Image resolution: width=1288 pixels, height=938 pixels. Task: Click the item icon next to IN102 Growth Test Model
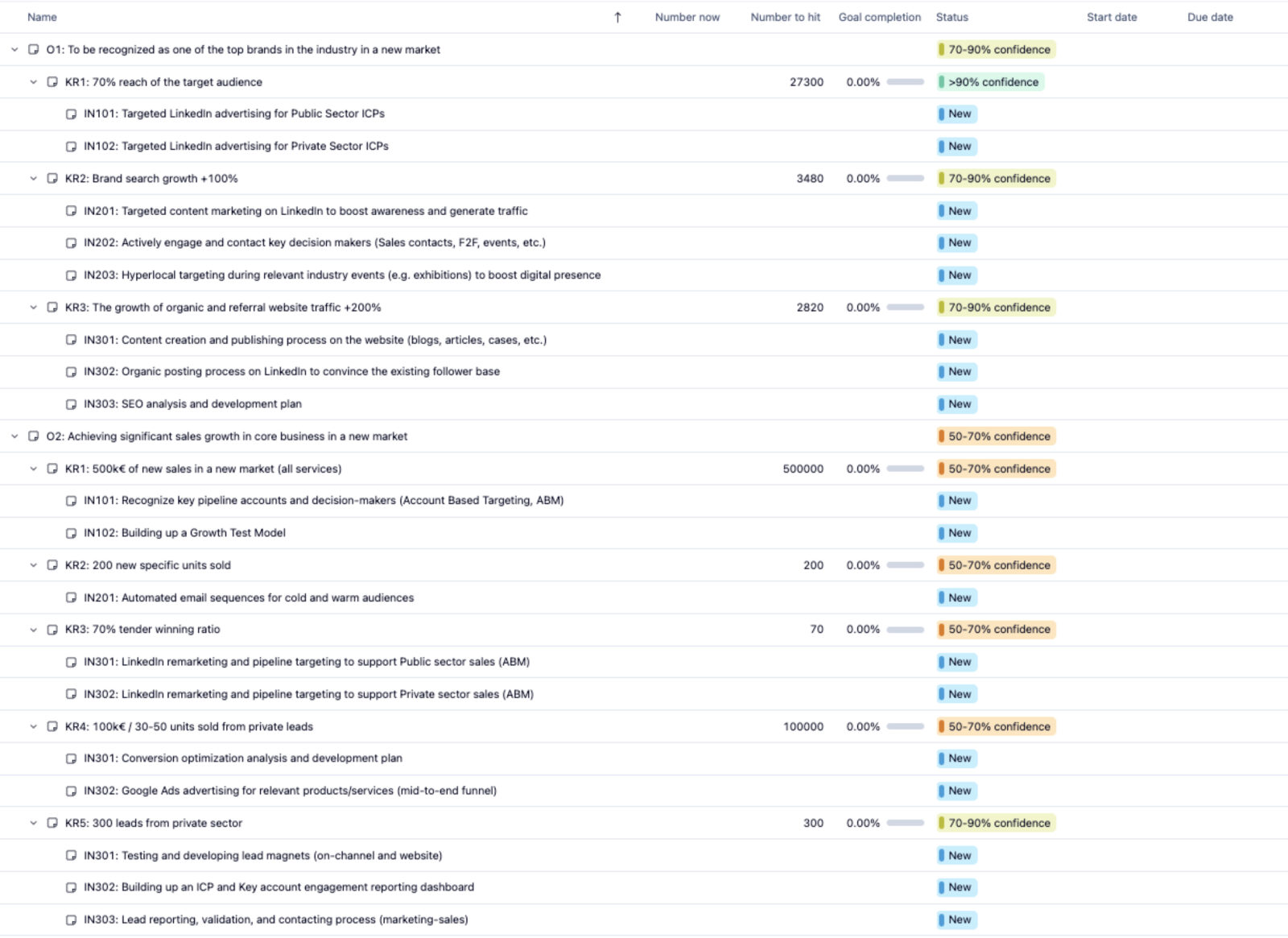tap(71, 533)
